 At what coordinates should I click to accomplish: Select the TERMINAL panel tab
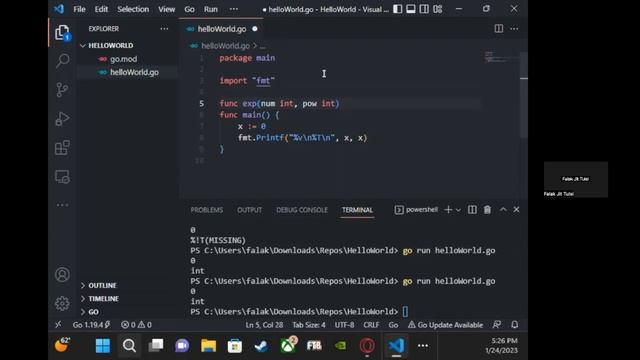(357, 210)
